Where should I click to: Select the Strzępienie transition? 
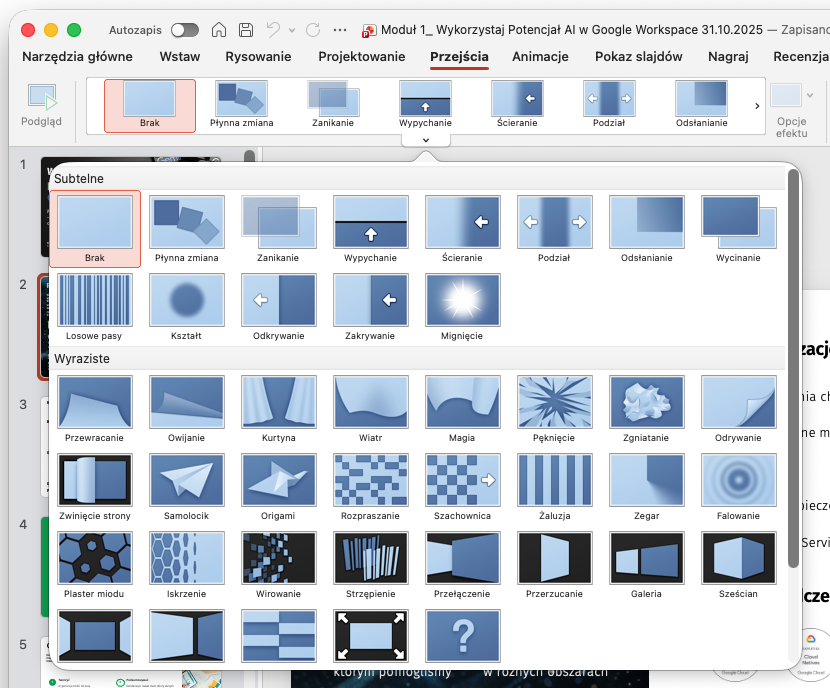pyautogui.click(x=371, y=565)
